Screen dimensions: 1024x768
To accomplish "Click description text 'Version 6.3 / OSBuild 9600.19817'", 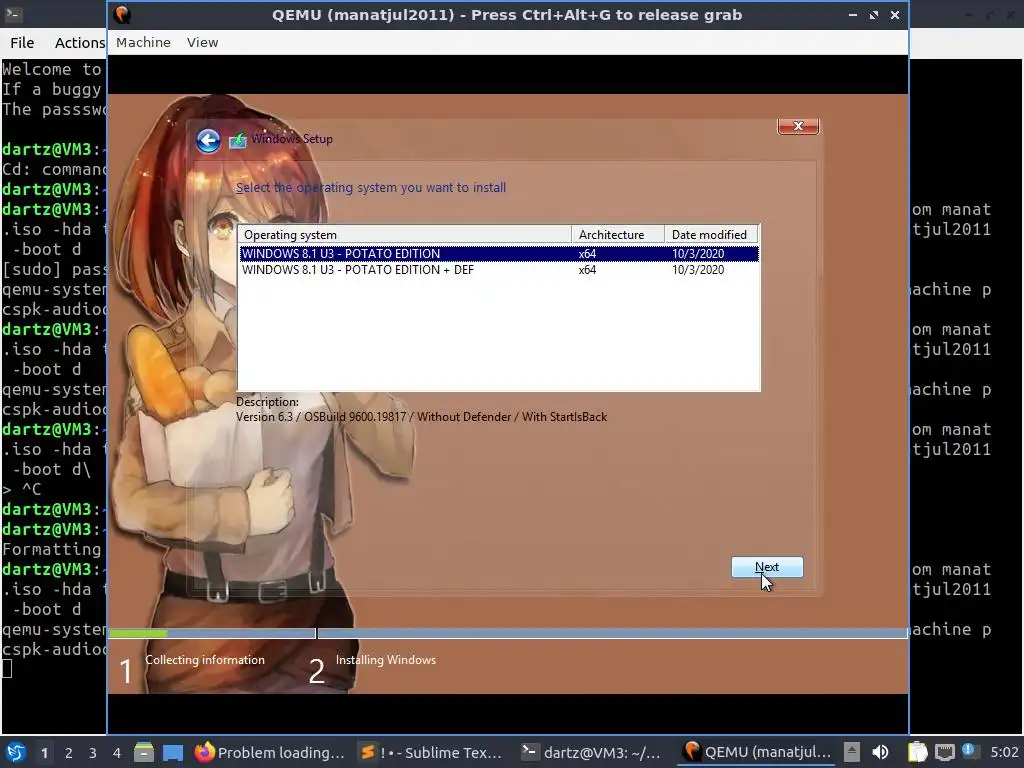I will (x=321, y=417).
